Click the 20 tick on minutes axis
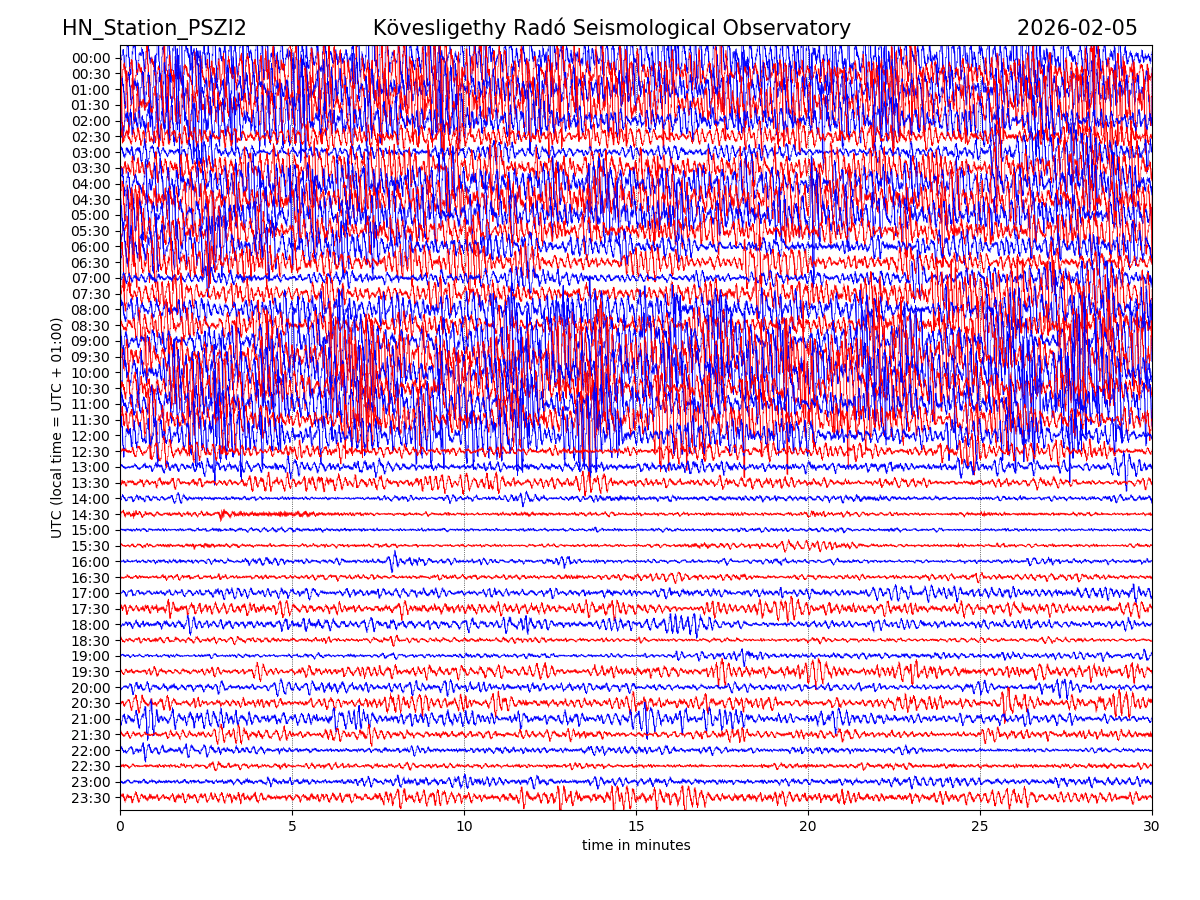The image size is (1200, 900). click(x=808, y=826)
